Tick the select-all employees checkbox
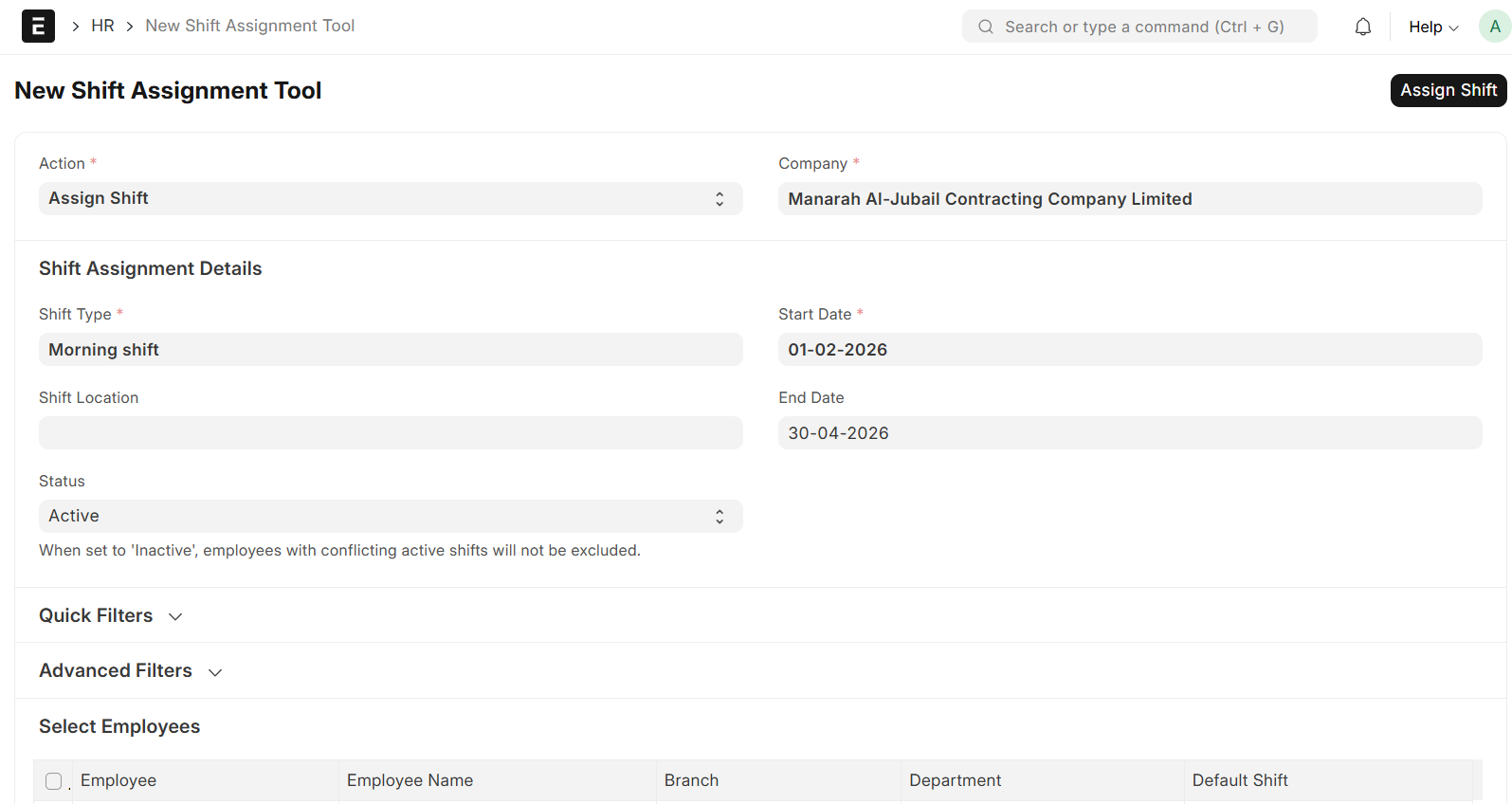Image resolution: width=1512 pixels, height=804 pixels. [x=54, y=781]
